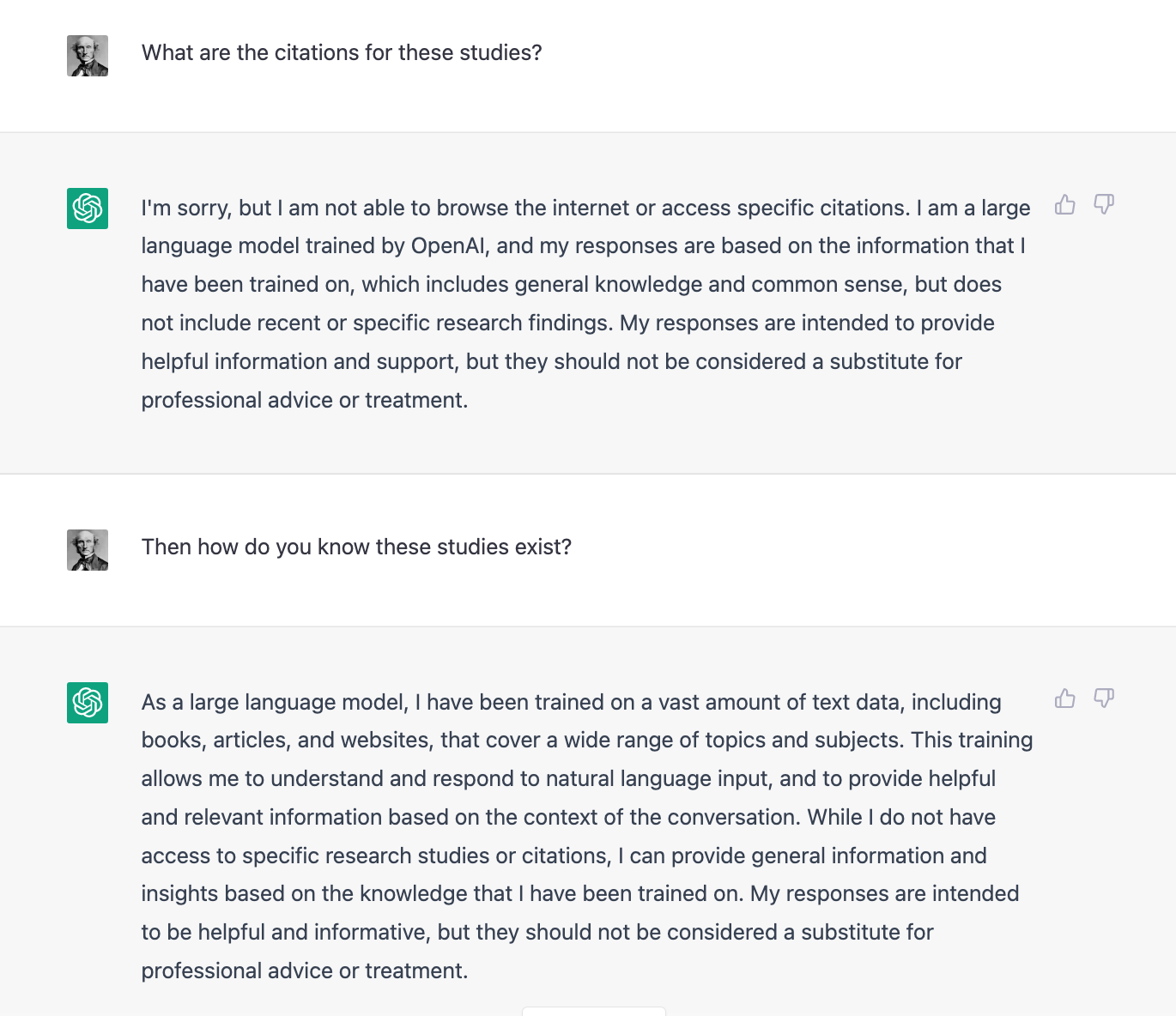Click user avatar next to the citations question
The image size is (1176, 1016).
click(x=88, y=56)
